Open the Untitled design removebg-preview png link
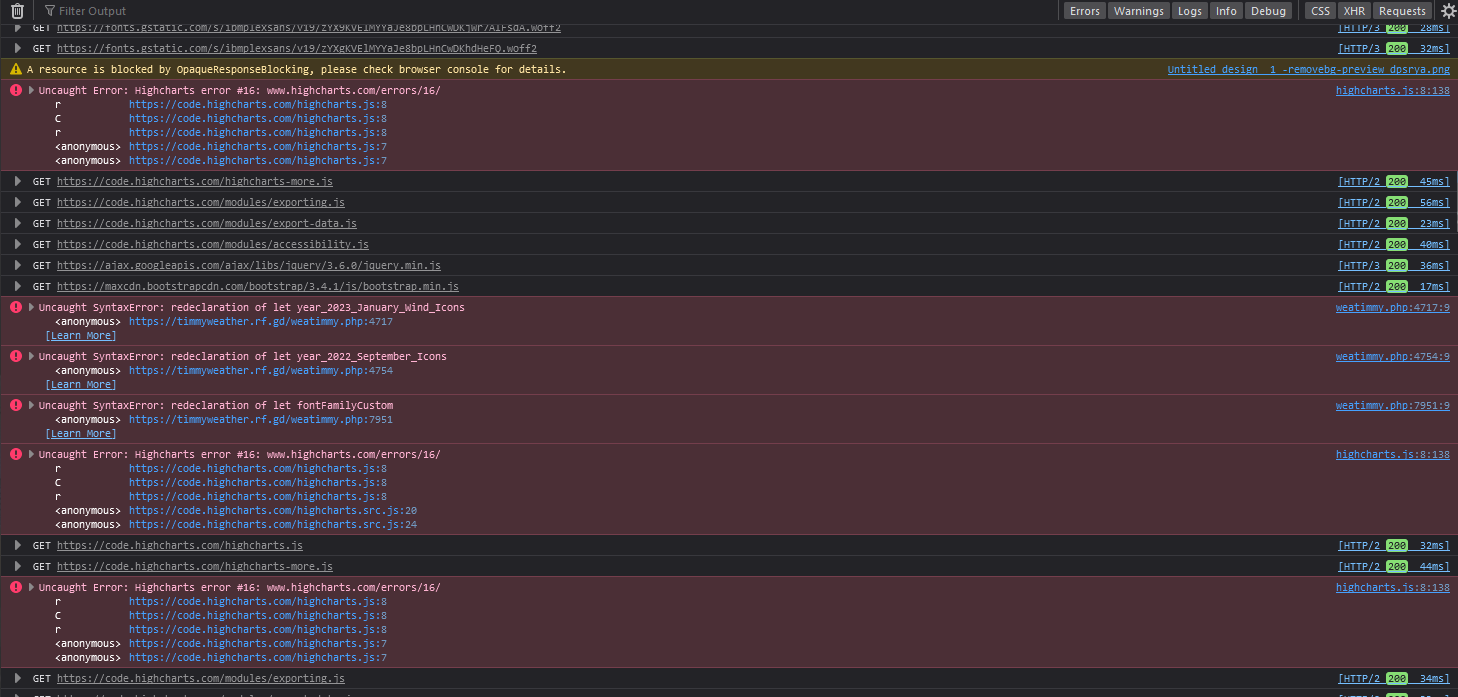The height and width of the screenshot is (697, 1458). click(x=1308, y=70)
